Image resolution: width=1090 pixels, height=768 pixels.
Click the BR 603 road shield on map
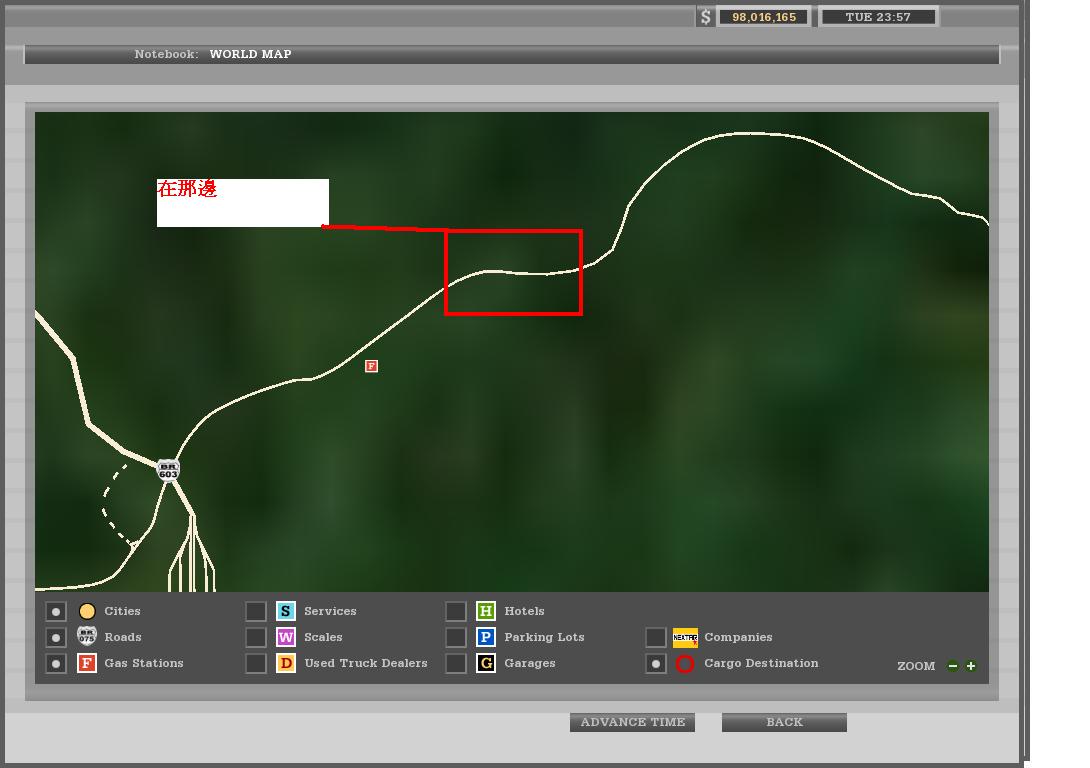click(x=168, y=469)
